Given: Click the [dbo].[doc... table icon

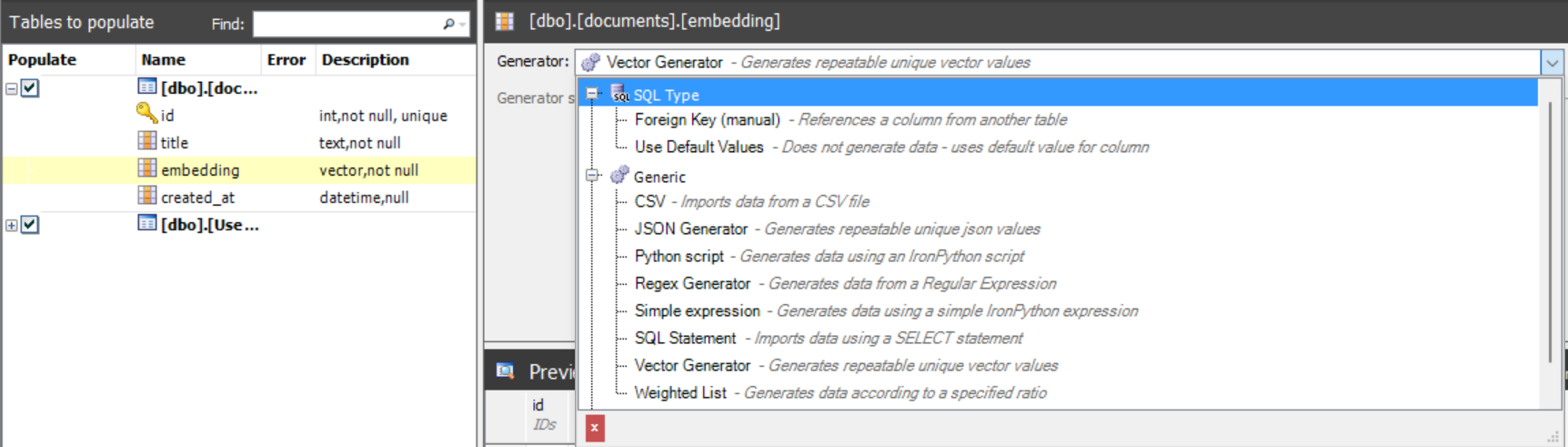Looking at the screenshot, I should [x=146, y=87].
